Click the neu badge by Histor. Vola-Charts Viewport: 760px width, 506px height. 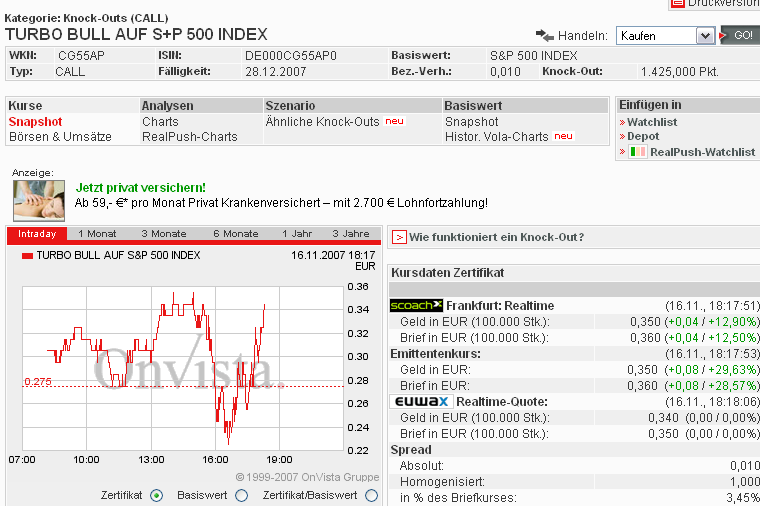tap(563, 136)
